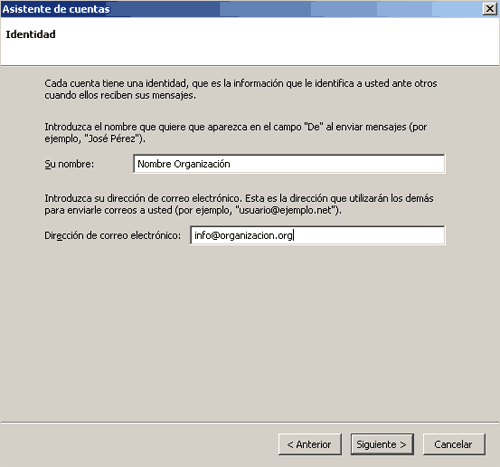The image size is (500, 467).
Task: Close the Asistente de cuentas dialog
Action: click(x=490, y=9)
